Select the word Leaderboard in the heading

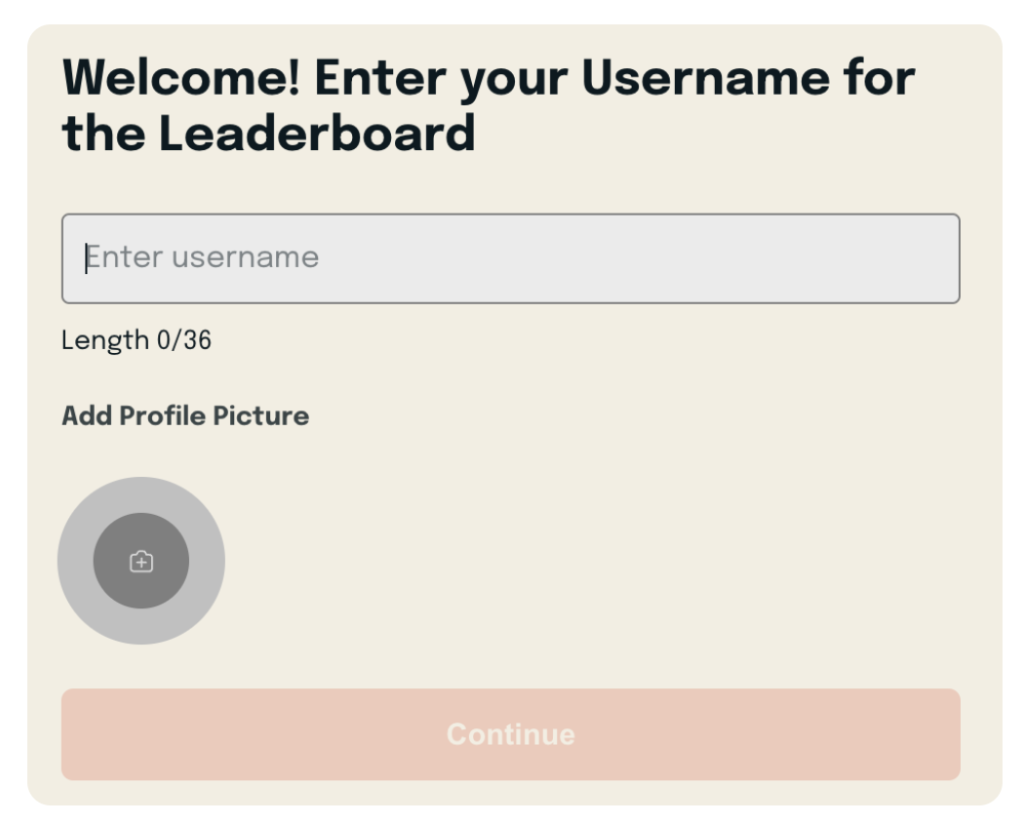point(317,133)
